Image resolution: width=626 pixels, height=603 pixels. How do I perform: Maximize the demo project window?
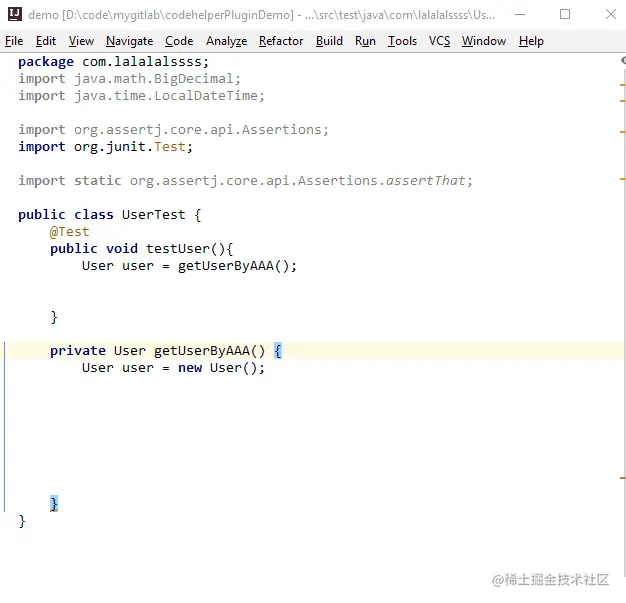coord(565,15)
